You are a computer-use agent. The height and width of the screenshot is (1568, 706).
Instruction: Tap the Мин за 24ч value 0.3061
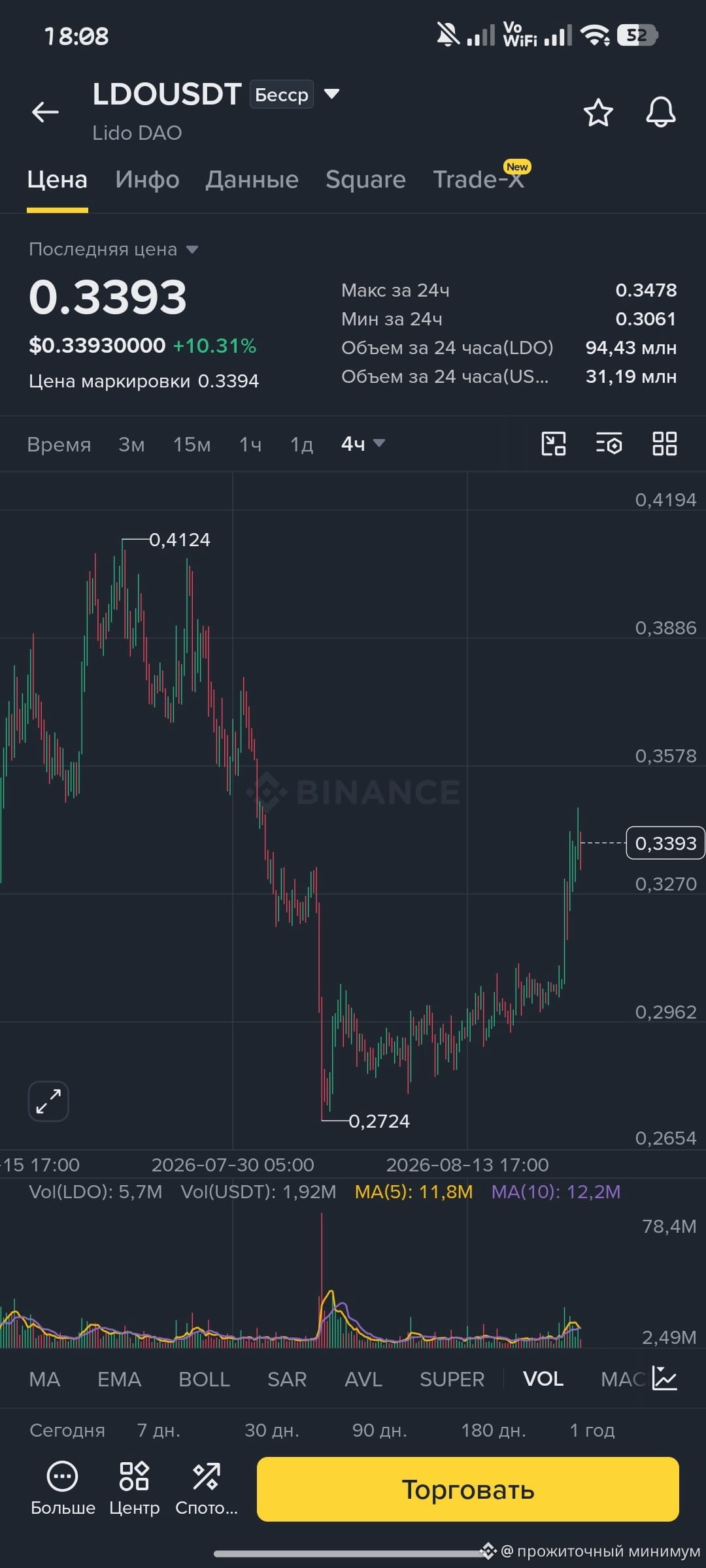pyautogui.click(x=646, y=319)
